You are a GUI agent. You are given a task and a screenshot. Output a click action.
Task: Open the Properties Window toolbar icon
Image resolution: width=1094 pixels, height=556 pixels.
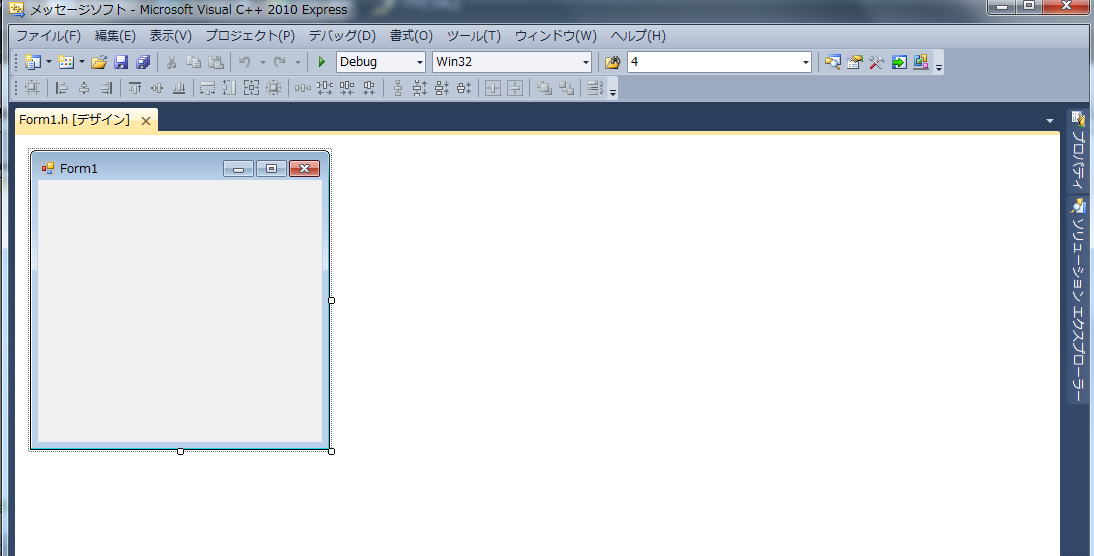point(855,62)
